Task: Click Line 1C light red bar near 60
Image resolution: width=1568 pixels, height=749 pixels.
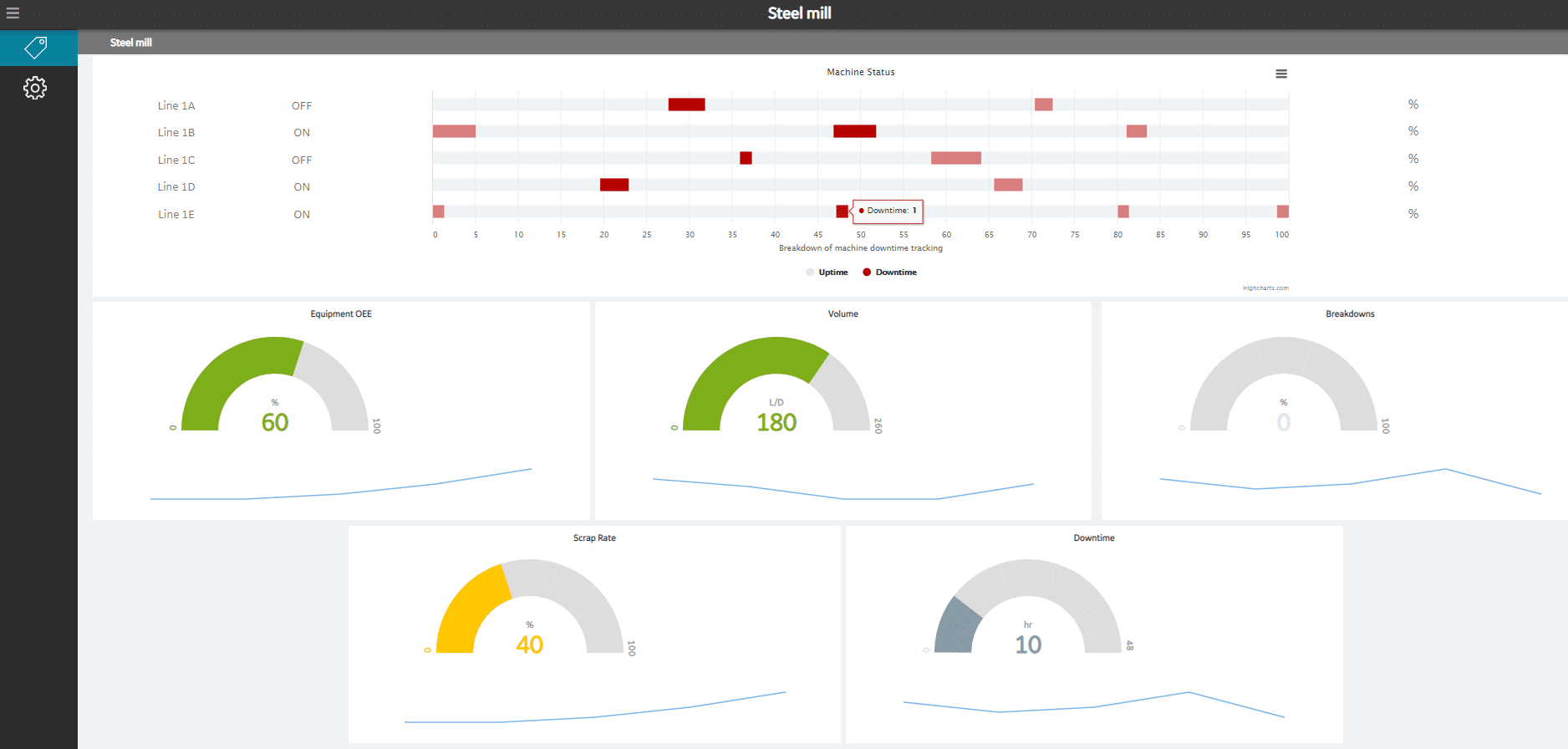Action: (x=955, y=158)
